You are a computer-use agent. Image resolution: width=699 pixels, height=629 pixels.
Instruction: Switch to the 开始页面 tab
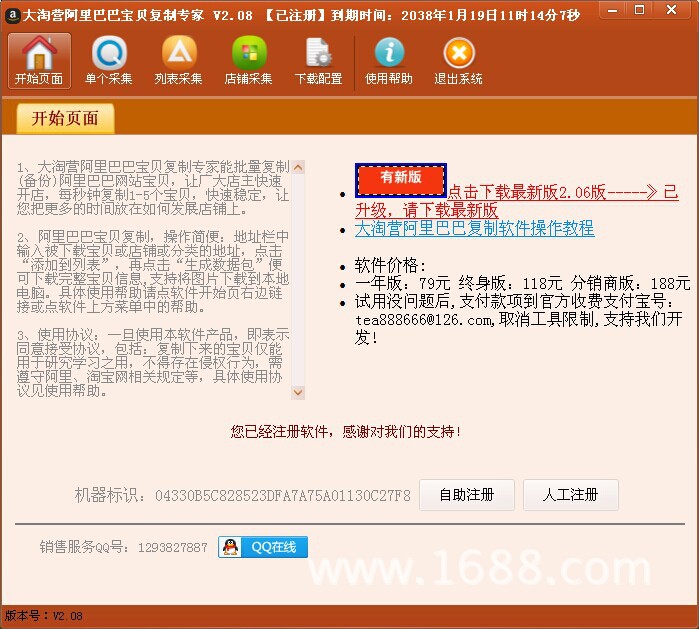pos(65,119)
